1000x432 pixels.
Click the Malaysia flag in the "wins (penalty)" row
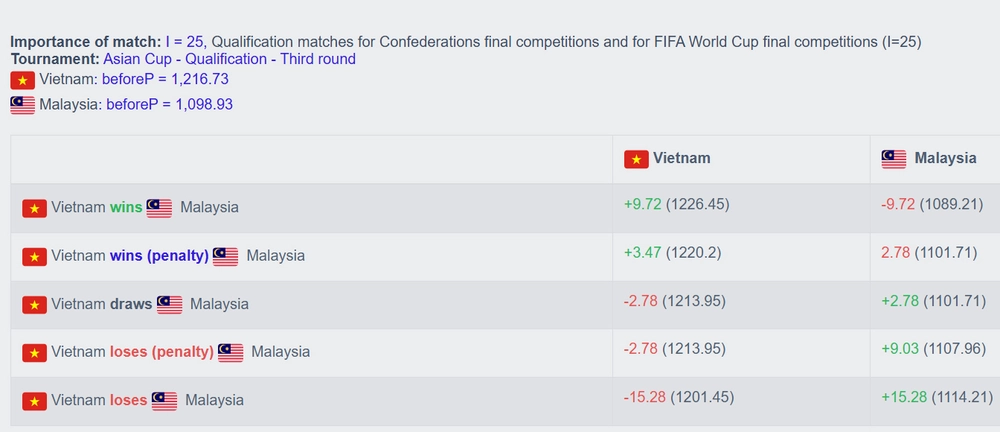point(225,256)
